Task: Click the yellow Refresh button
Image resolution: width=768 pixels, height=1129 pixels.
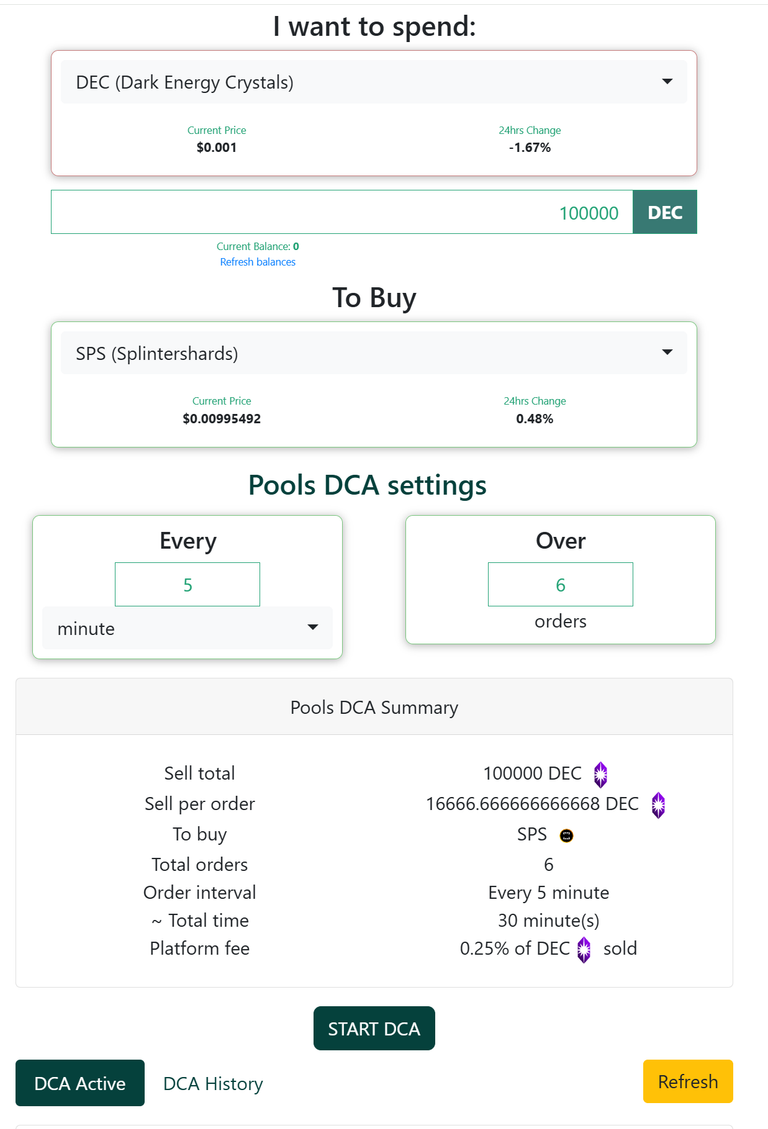Action: (687, 1081)
